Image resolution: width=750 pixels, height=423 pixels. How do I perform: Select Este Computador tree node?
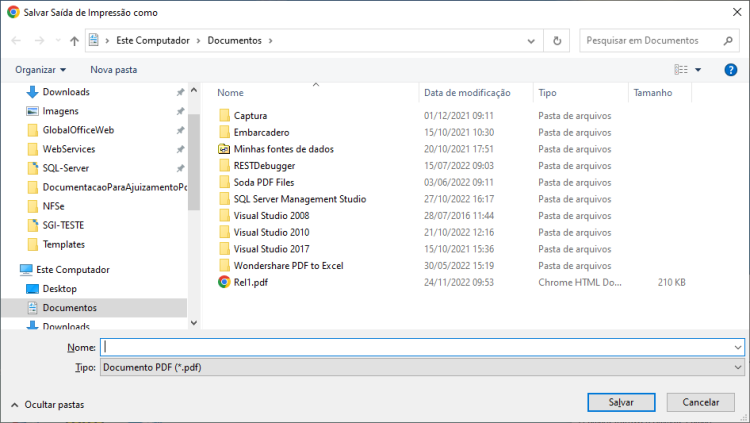[73, 270]
